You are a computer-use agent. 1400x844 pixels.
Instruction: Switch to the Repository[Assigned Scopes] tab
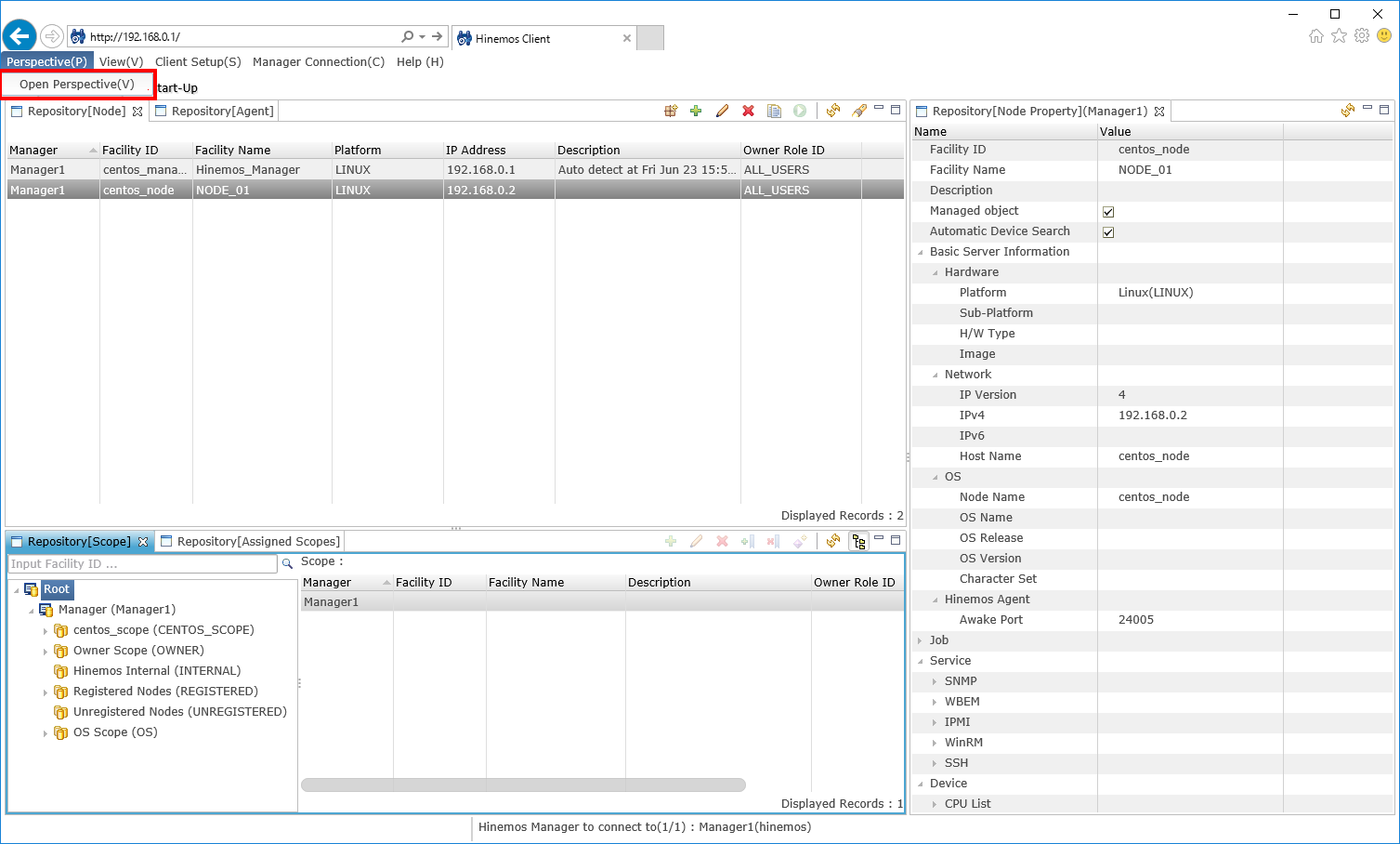point(250,541)
